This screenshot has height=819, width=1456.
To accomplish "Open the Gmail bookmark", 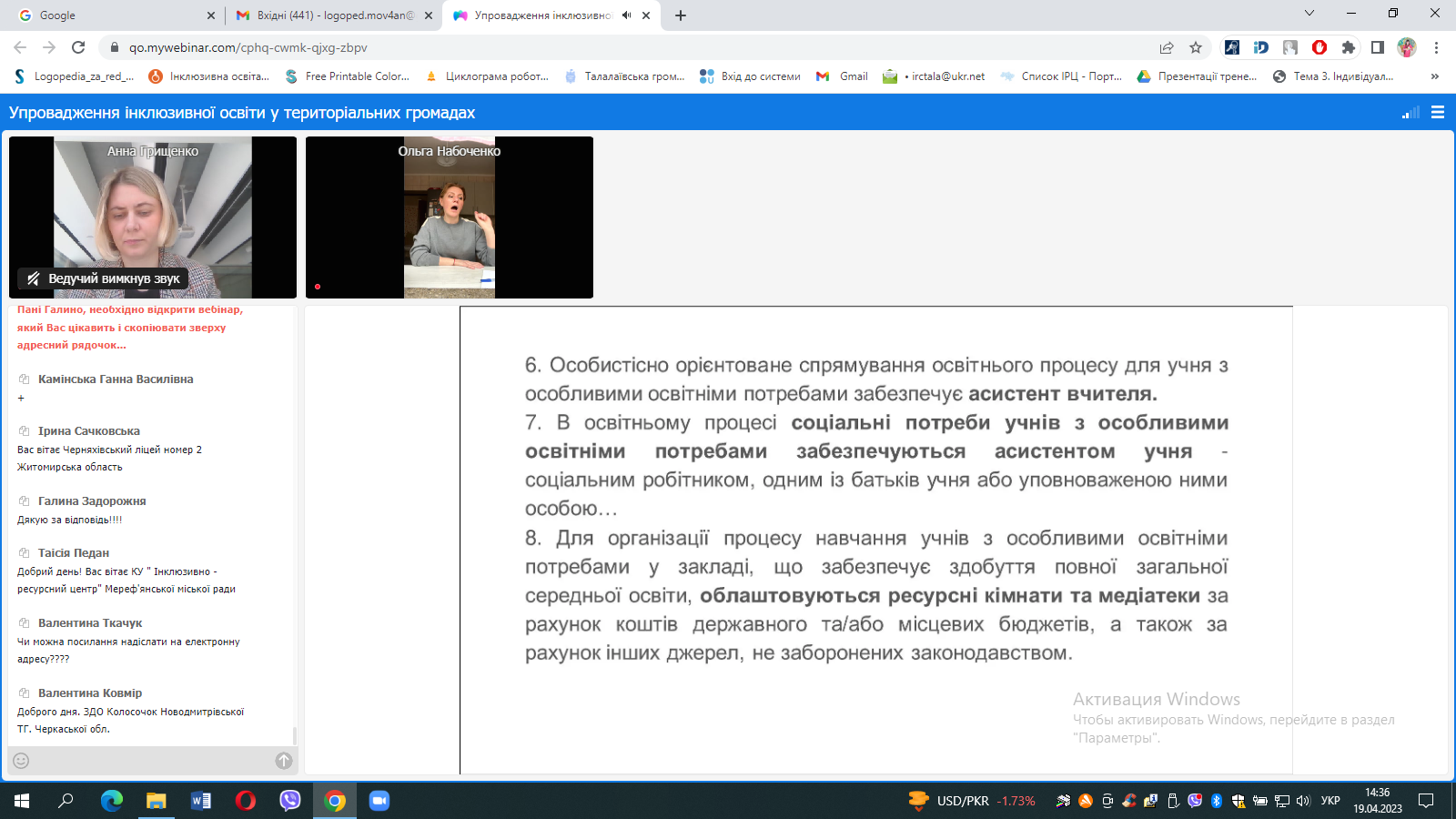I will 842,76.
